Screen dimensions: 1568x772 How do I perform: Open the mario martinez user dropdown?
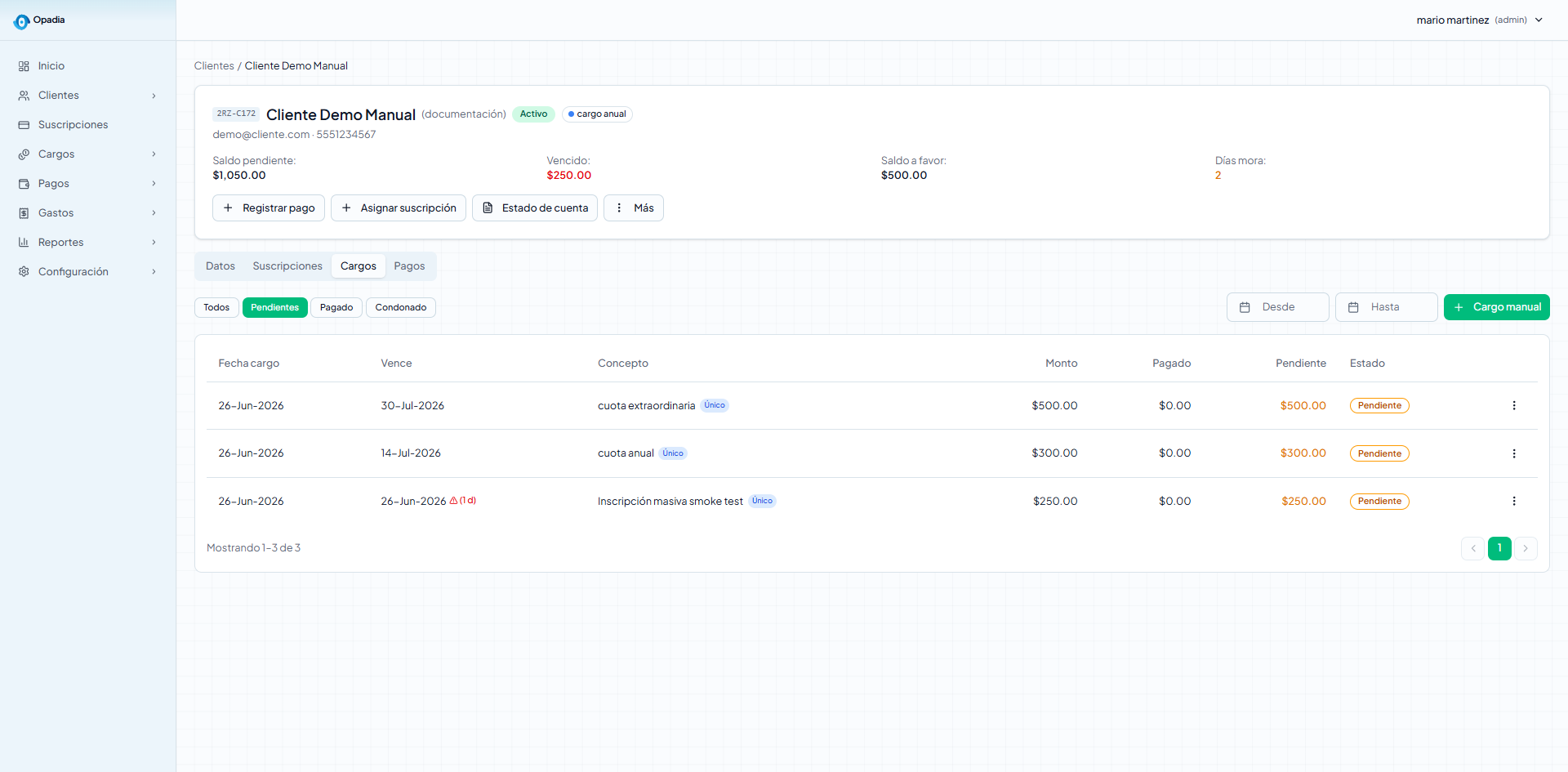(x=1480, y=20)
